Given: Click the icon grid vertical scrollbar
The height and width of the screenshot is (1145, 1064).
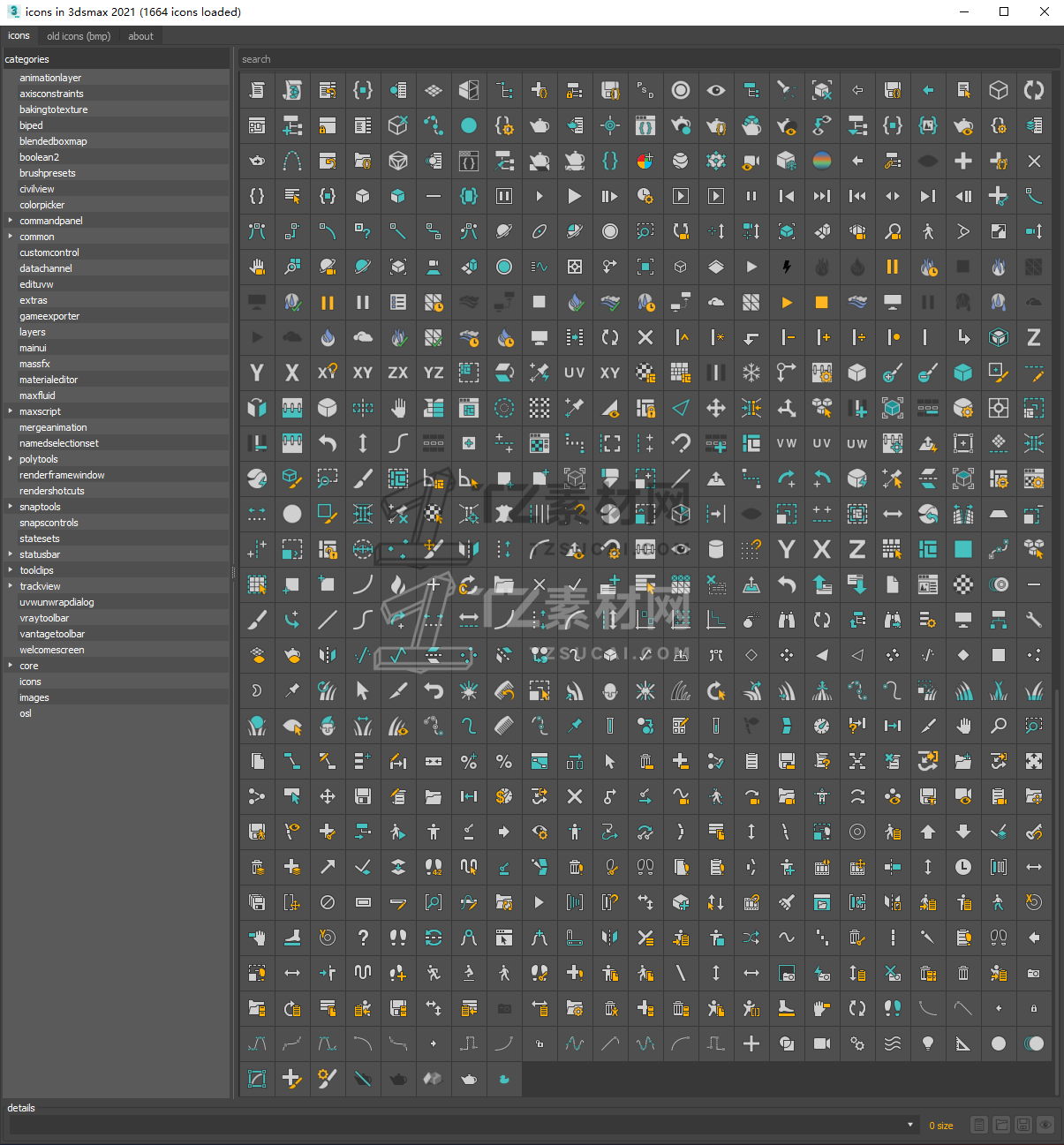Looking at the screenshot, I should point(1057,892).
